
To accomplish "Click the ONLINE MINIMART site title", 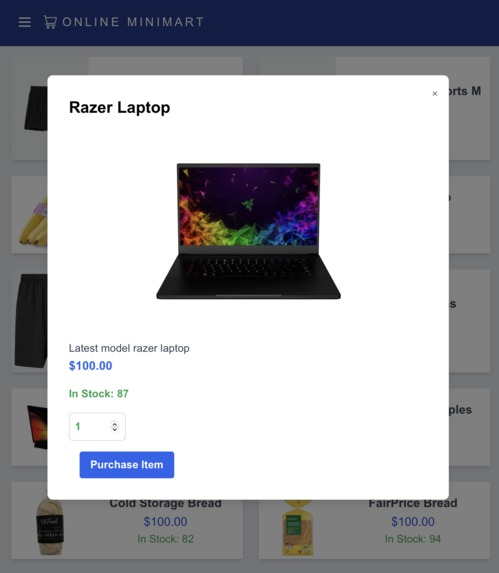I will pyautogui.click(x=133, y=22).
